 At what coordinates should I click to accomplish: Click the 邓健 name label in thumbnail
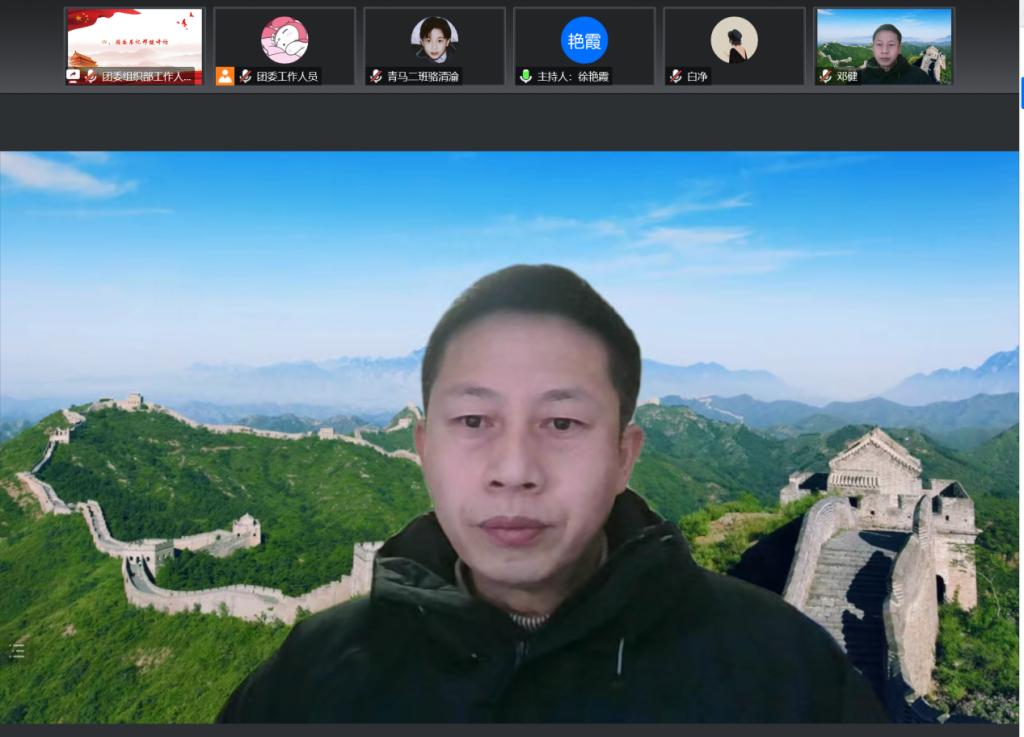tap(847, 76)
